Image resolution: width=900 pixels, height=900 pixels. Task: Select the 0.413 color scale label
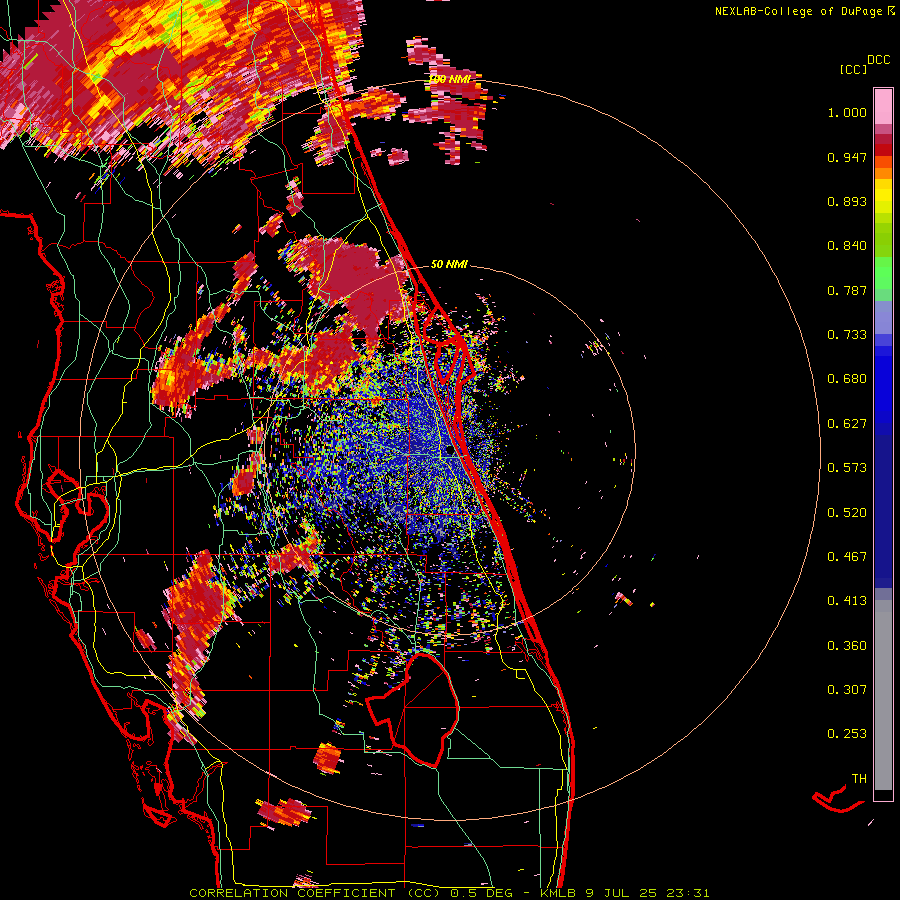click(847, 601)
